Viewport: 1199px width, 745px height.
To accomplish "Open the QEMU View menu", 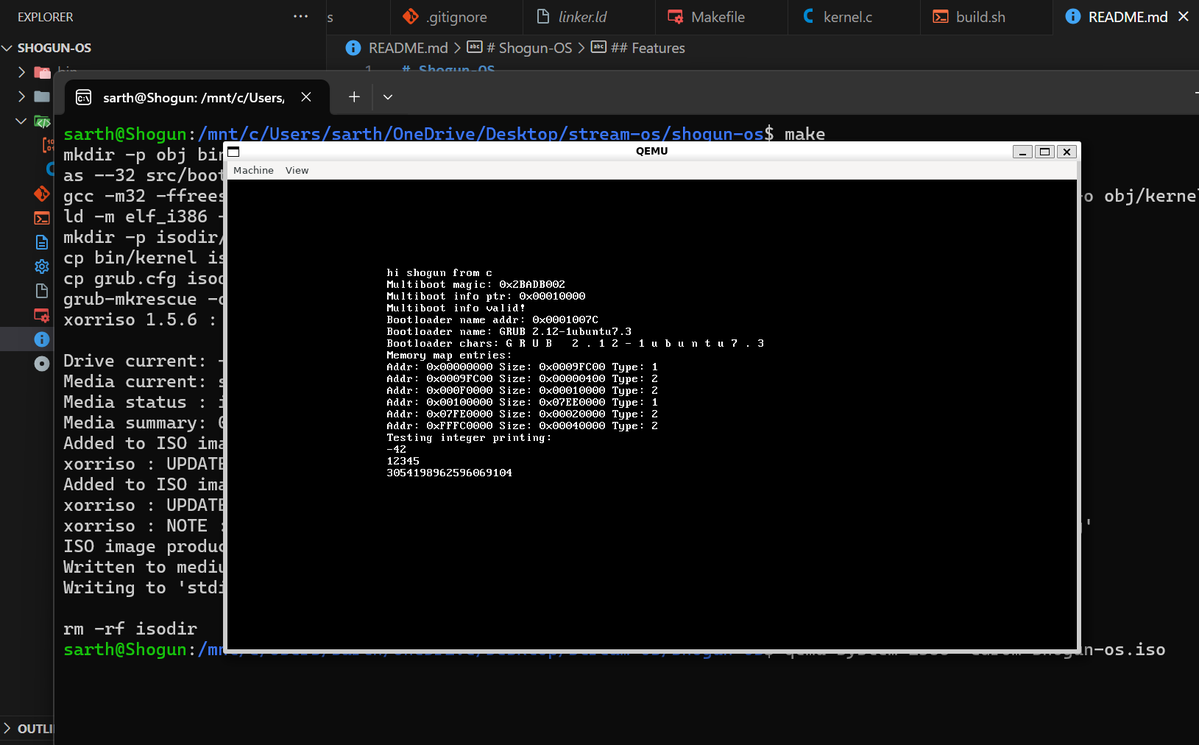I will [297, 170].
